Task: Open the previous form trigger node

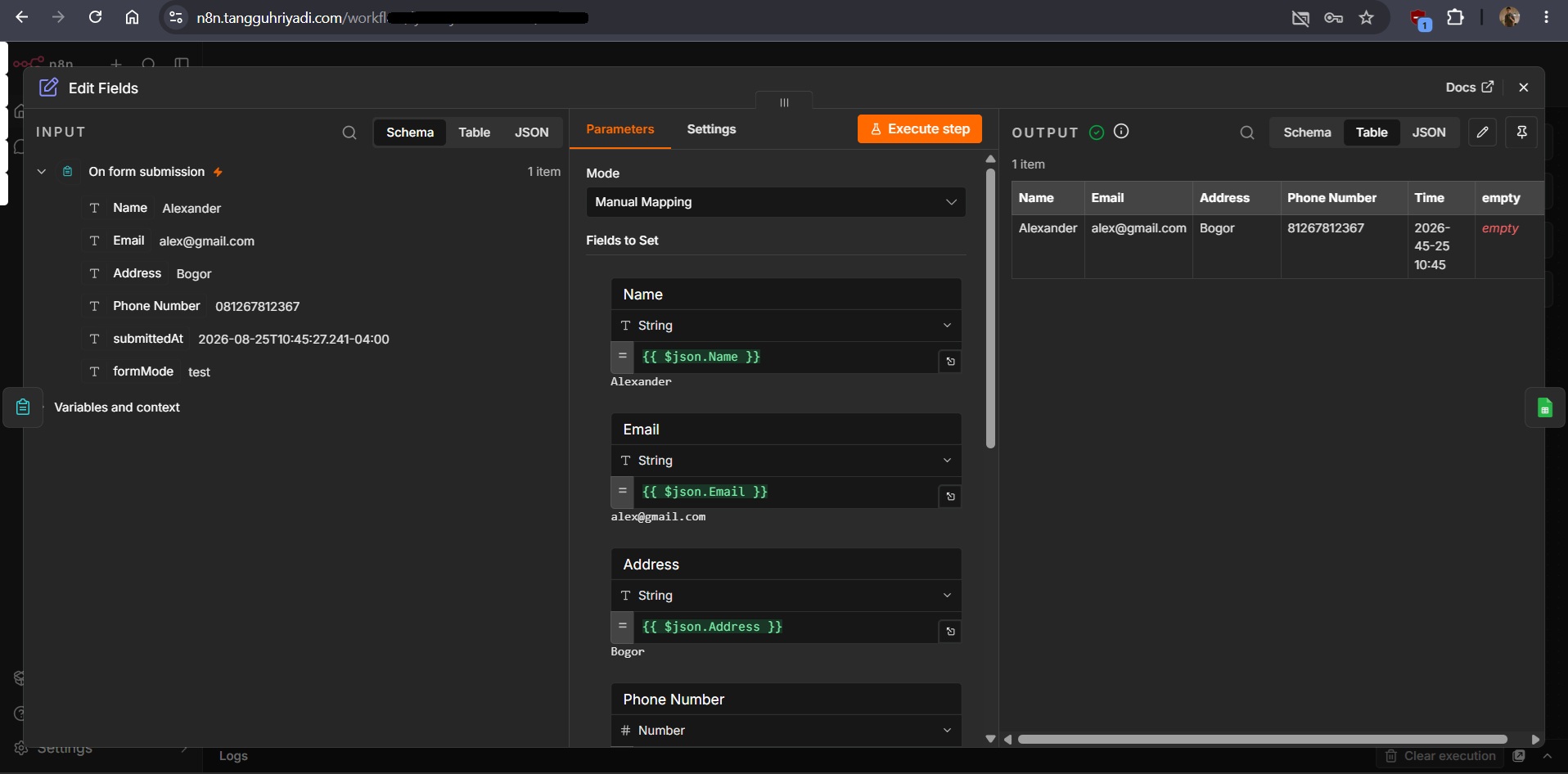Action: pos(23,407)
